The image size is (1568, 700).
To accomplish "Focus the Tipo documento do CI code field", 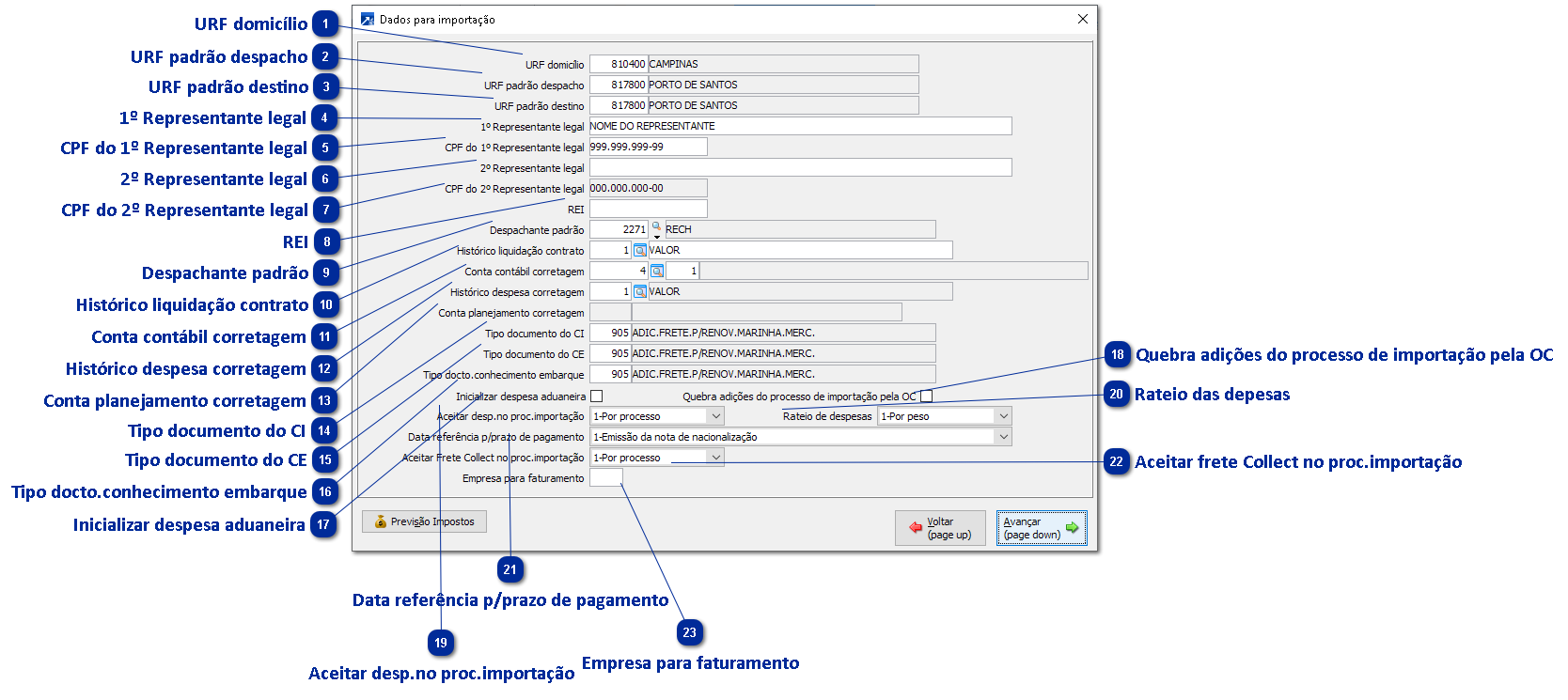I will [x=610, y=333].
